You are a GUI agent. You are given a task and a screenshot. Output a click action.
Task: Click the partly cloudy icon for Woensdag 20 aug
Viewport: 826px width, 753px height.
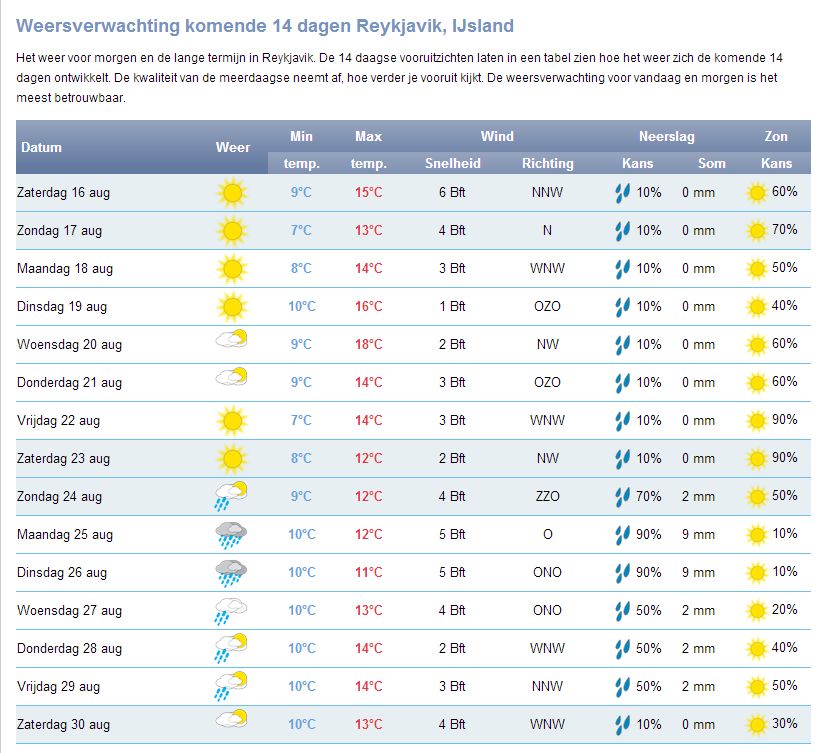[x=232, y=341]
